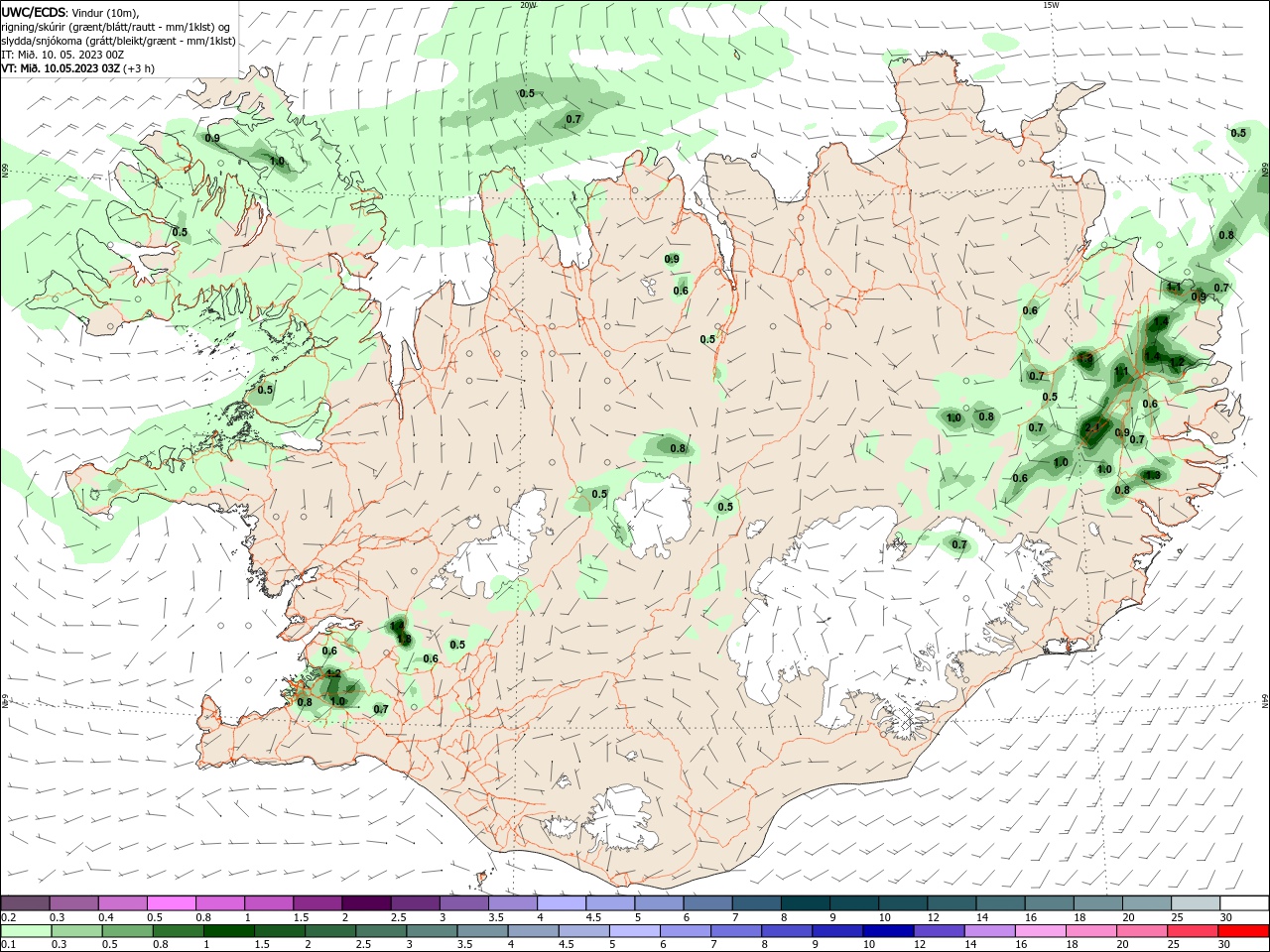Pick the darkest green swatch at 1 in lower legend row
Image resolution: width=1270 pixels, height=952 pixels.
pyautogui.click(x=229, y=931)
